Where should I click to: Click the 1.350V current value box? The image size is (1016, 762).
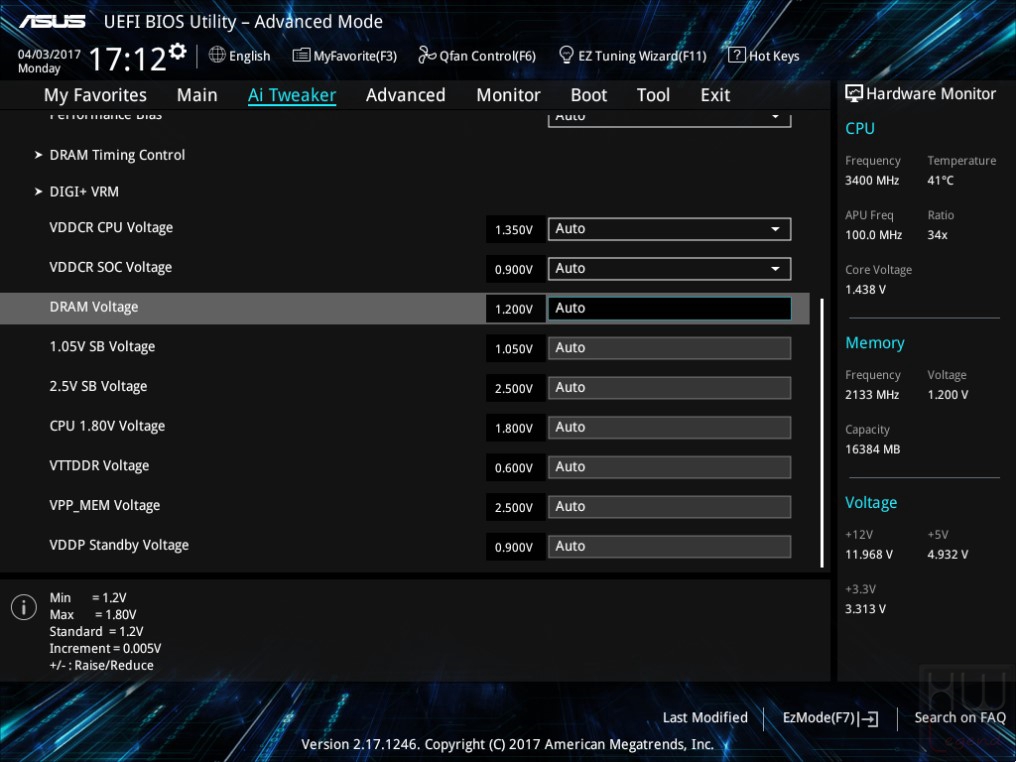click(x=514, y=229)
